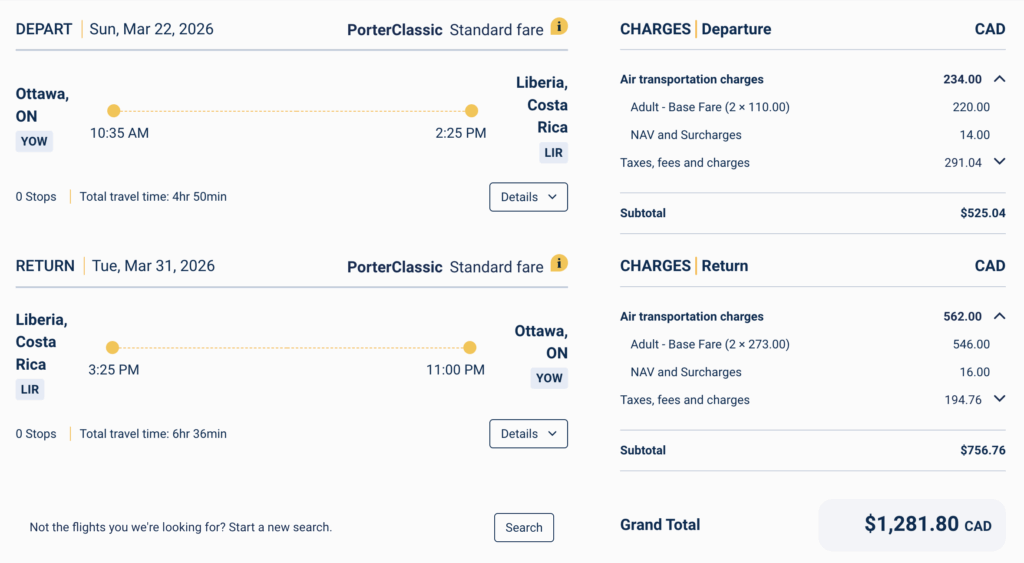Click departure origin dot at 10:35 AM
Viewport: 1024px width, 563px height.
tap(114, 111)
